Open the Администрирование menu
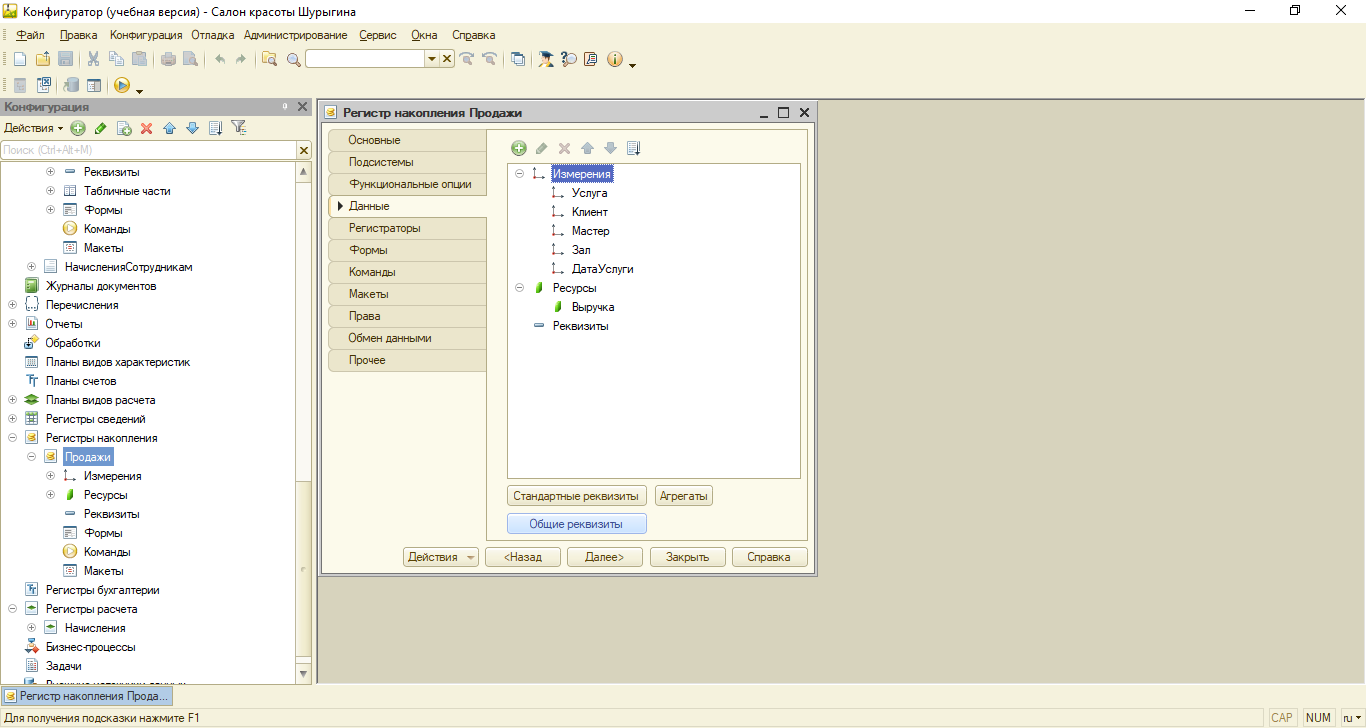The height and width of the screenshot is (728, 1366). [296, 35]
